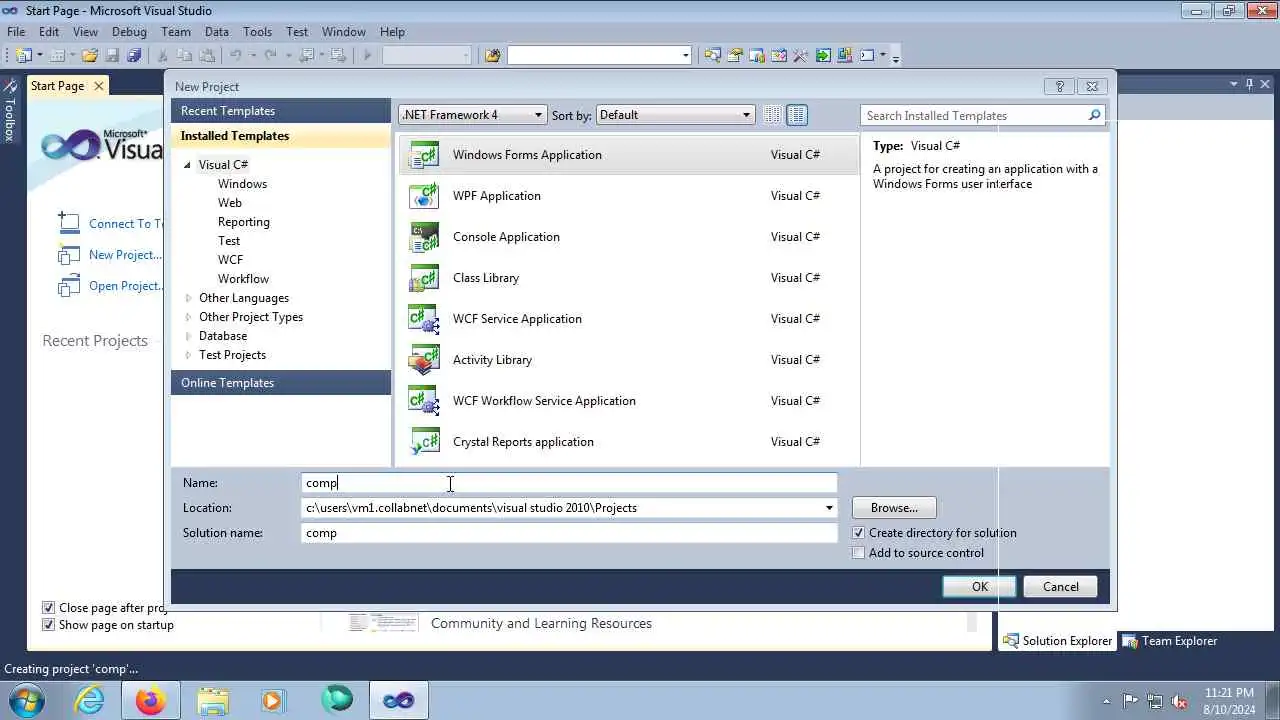1280x720 pixels.
Task: Open the Tools menu
Action: point(257,32)
